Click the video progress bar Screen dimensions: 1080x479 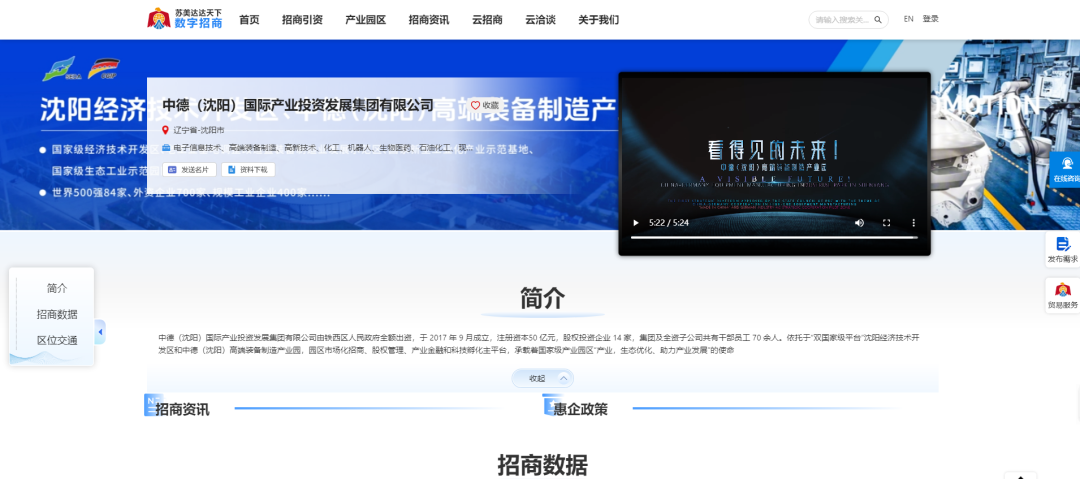(x=774, y=238)
